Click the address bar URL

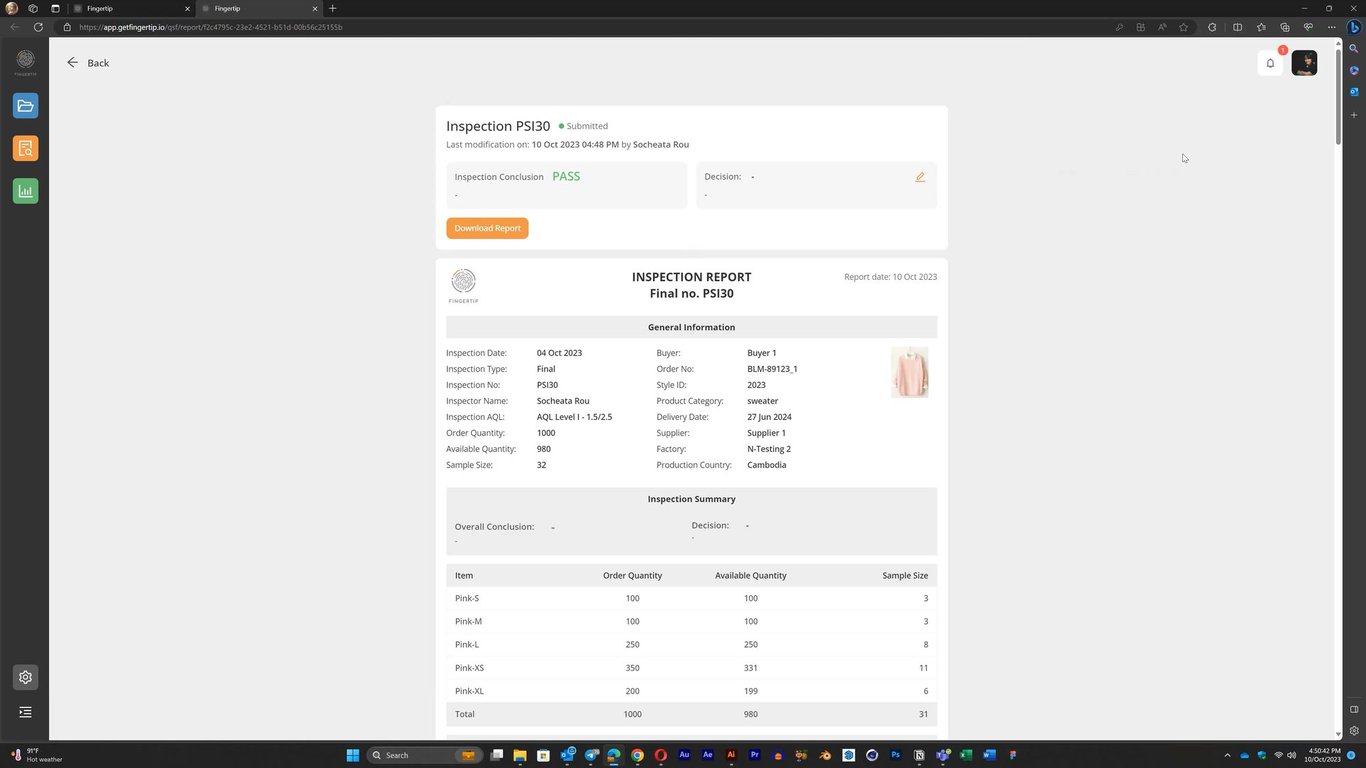pyautogui.click(x=210, y=27)
